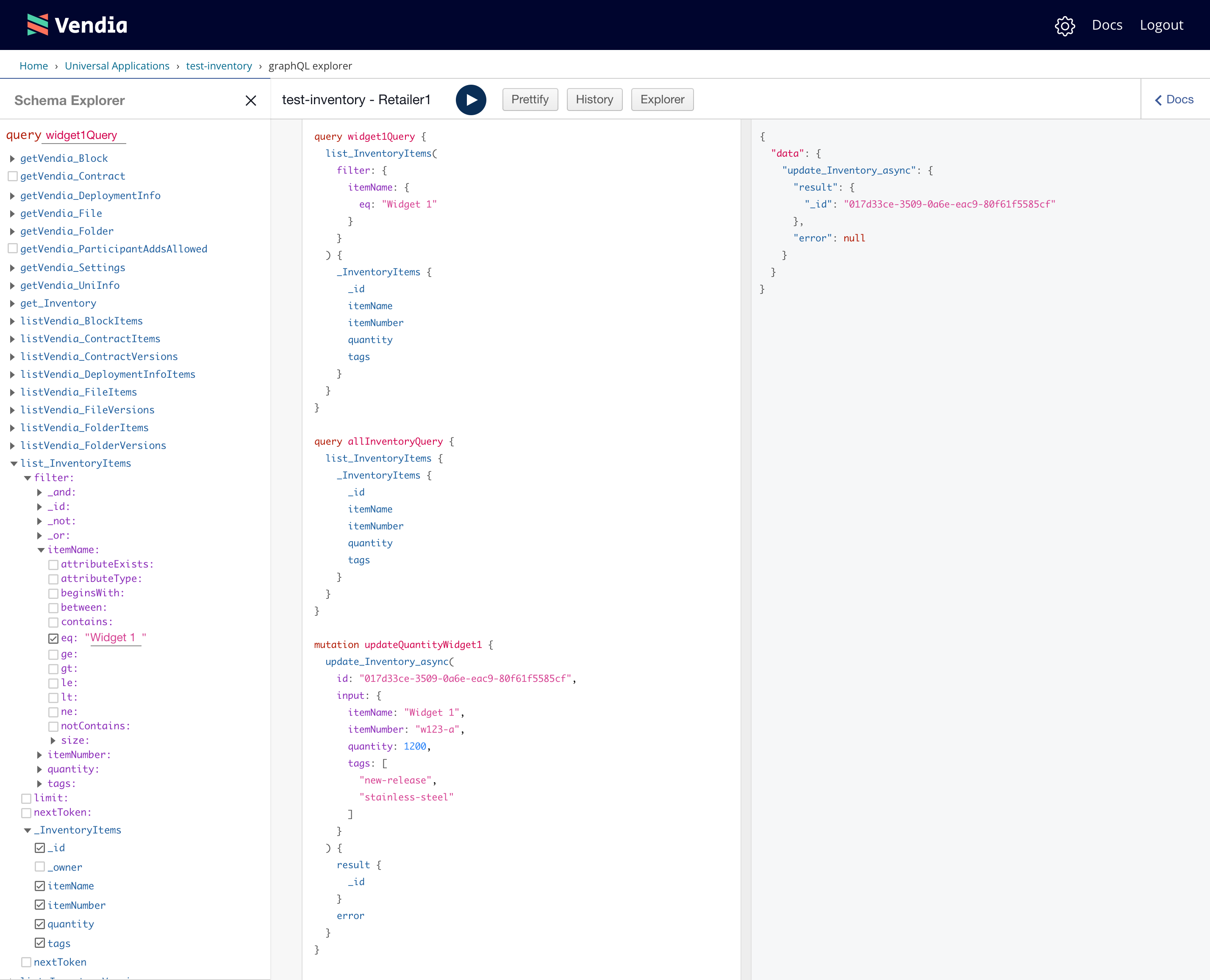This screenshot has width=1210, height=980.
Task: Expand tags: filter node
Action: coord(39,784)
